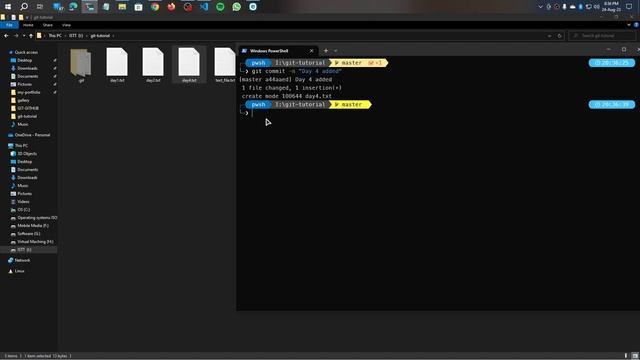Open my-portfolio pinned folder
This screenshot has width=640, height=360.
tap(29, 92)
